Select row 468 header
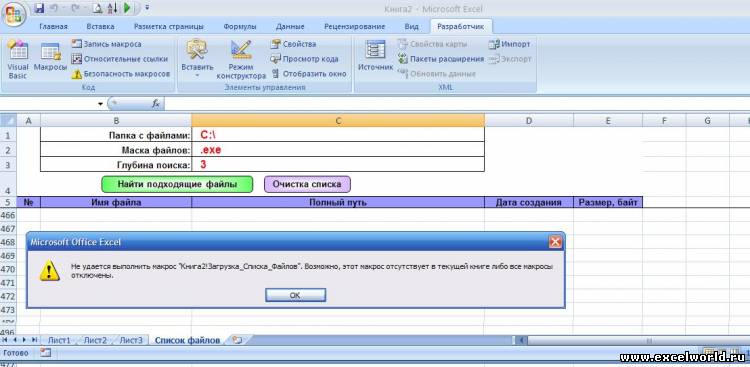This screenshot has height=367, width=750. 8,243
